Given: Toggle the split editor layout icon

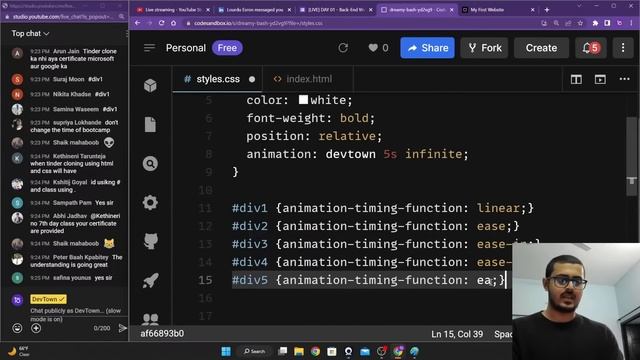Looking at the screenshot, I should pyautogui.click(x=576, y=79).
